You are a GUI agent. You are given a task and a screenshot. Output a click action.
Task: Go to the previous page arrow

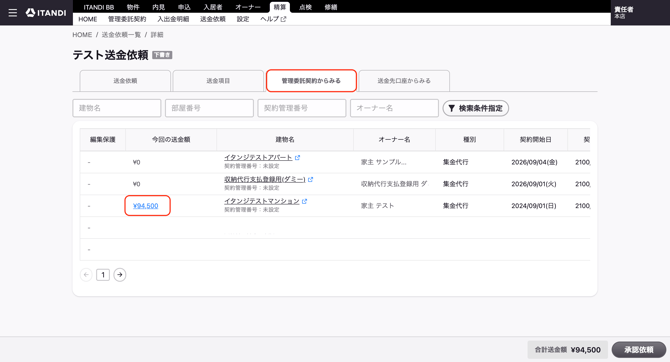pyautogui.click(x=86, y=275)
